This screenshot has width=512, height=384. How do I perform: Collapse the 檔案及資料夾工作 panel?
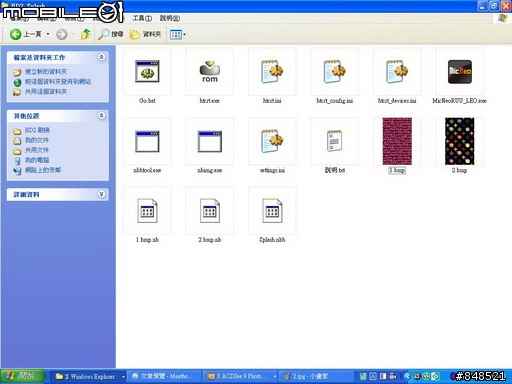click(102, 57)
